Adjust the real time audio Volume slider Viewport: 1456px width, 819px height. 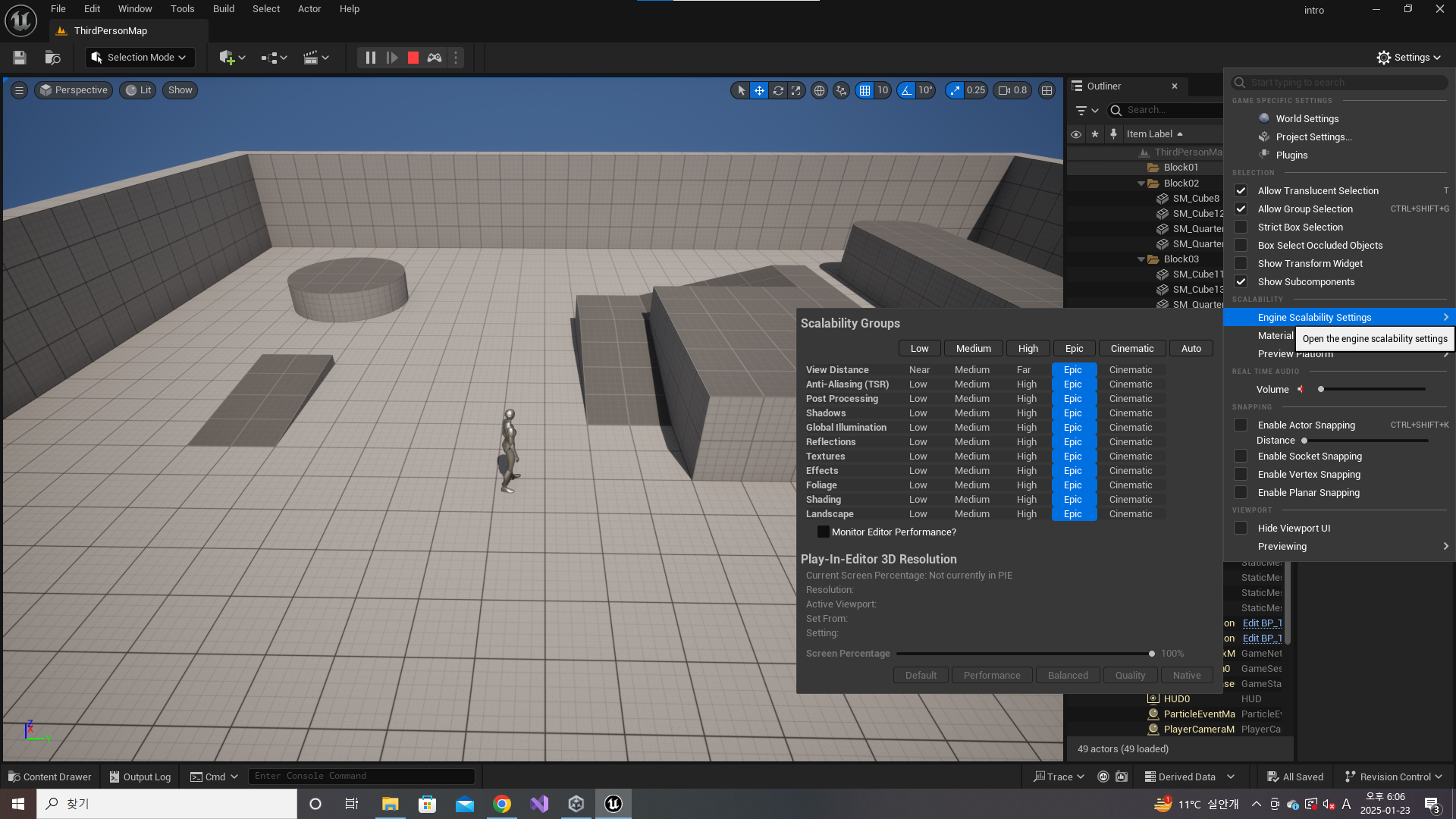click(x=1373, y=389)
